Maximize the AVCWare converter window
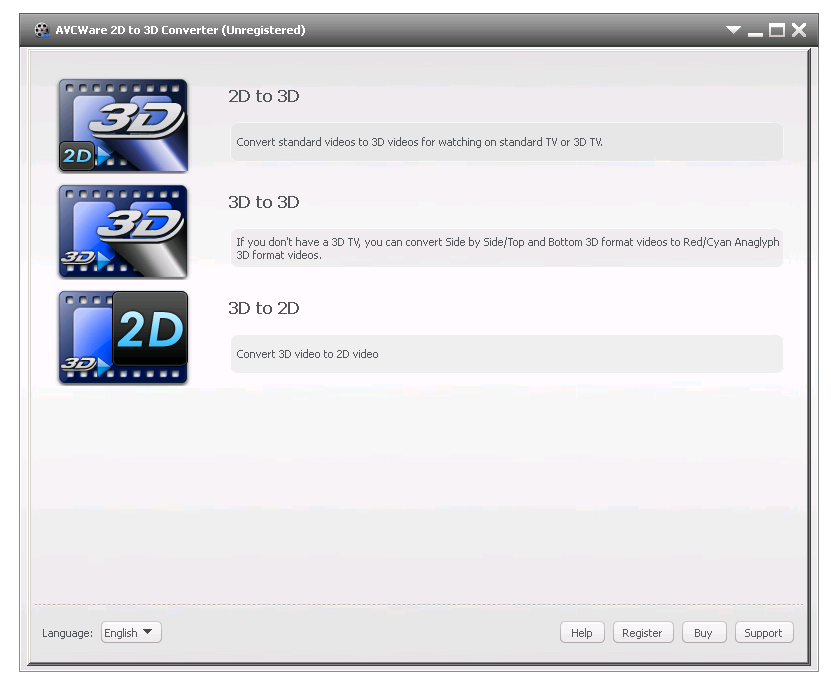 tap(777, 30)
